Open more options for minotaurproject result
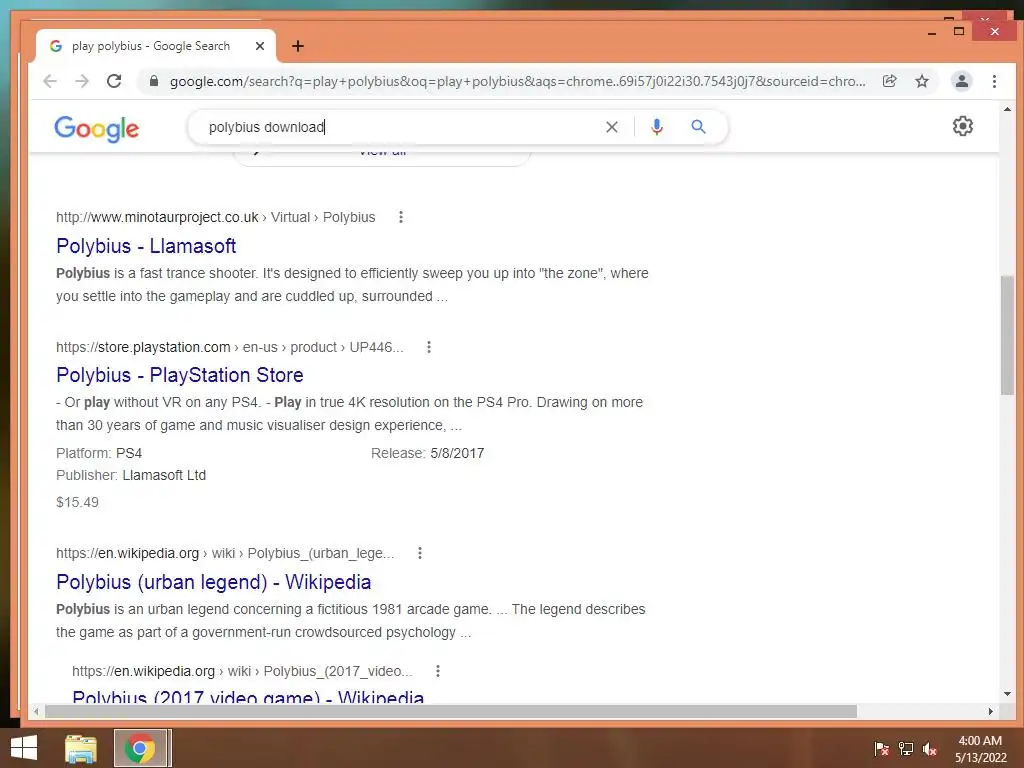 pyautogui.click(x=401, y=217)
